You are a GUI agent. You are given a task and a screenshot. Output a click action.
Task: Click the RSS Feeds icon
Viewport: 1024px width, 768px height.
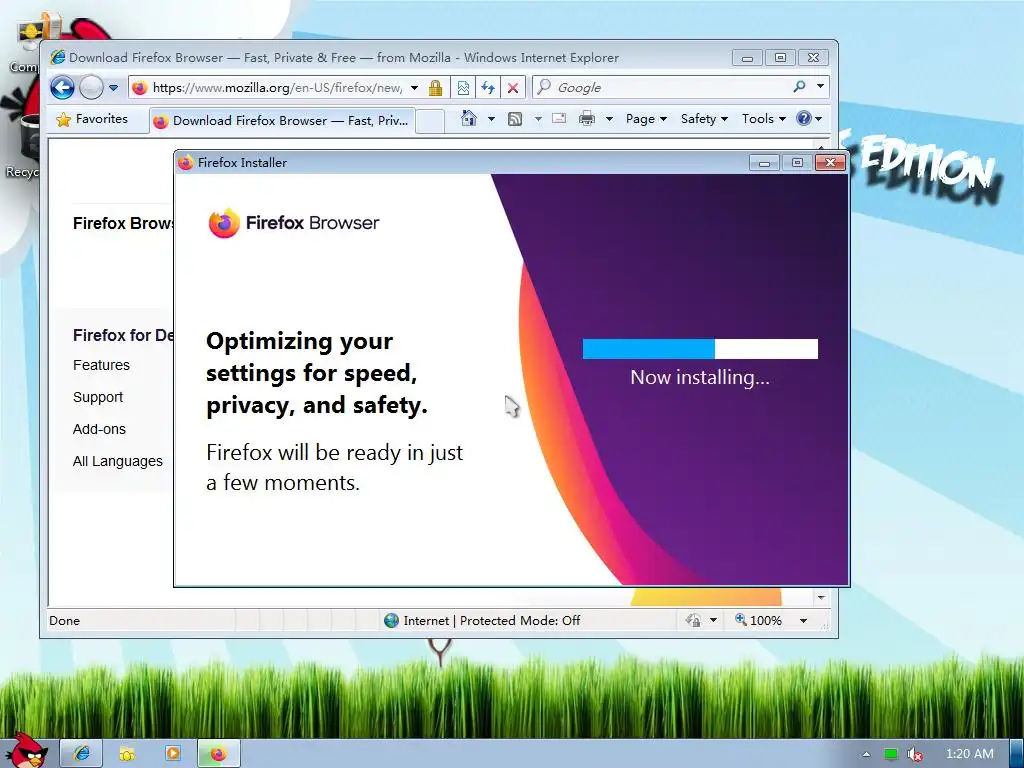[x=515, y=119]
